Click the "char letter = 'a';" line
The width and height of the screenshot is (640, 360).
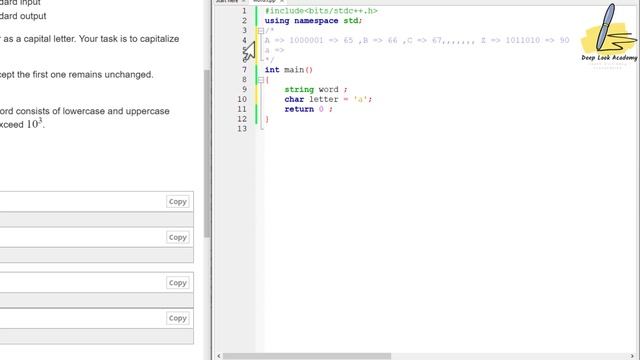[x=328, y=99]
